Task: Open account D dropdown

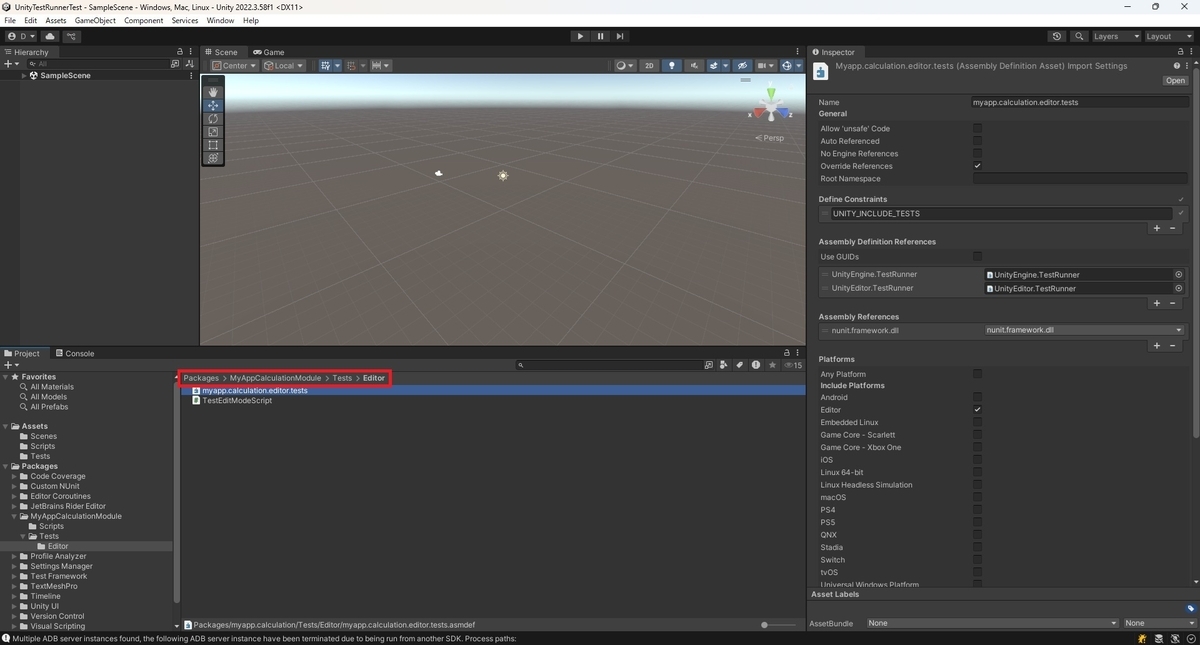Action: (x=21, y=36)
